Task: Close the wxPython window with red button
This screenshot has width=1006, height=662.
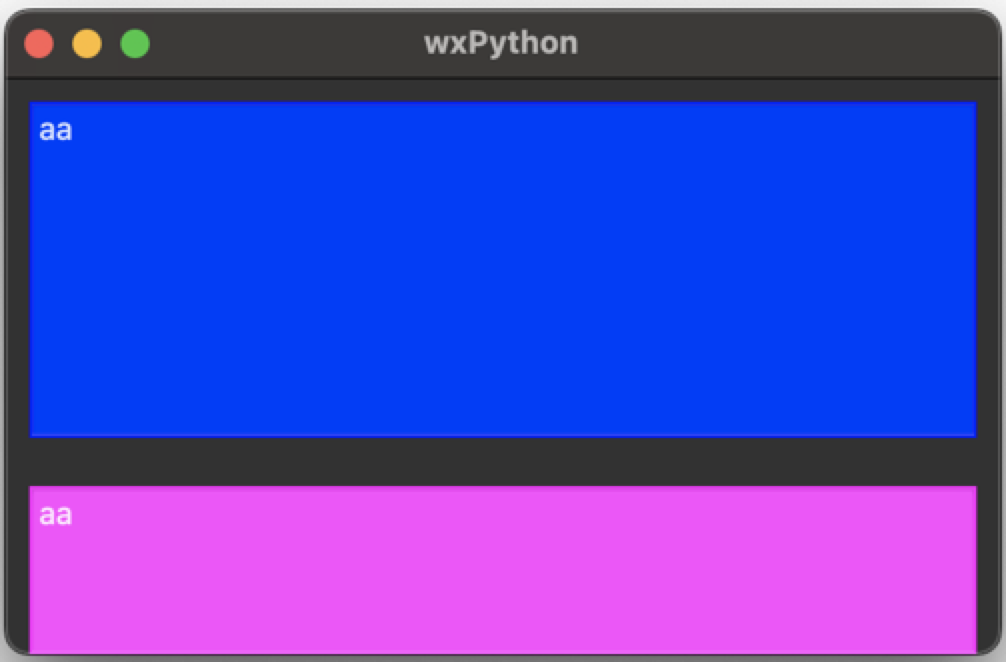Action: click(38, 44)
